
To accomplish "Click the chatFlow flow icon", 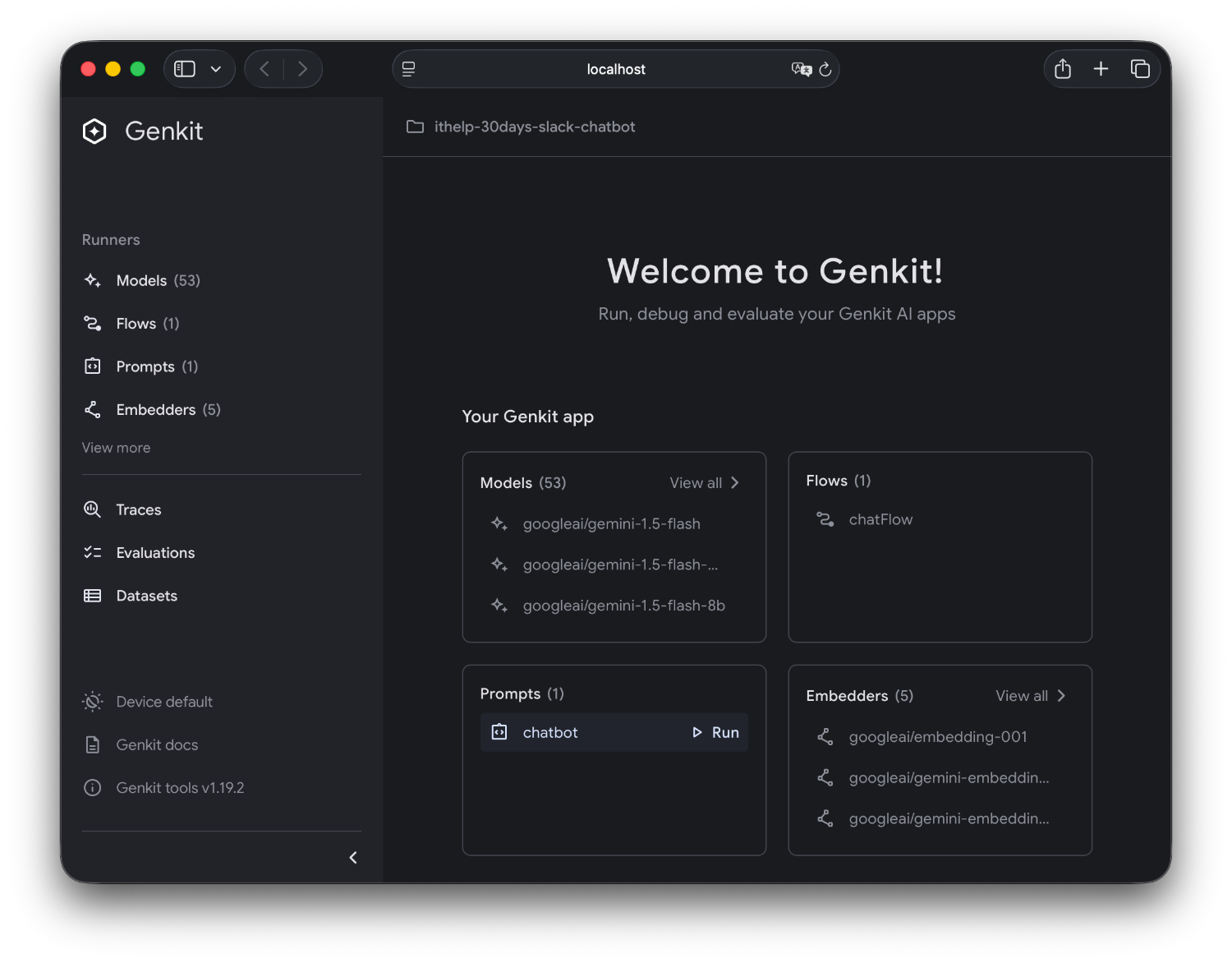I will 825,519.
